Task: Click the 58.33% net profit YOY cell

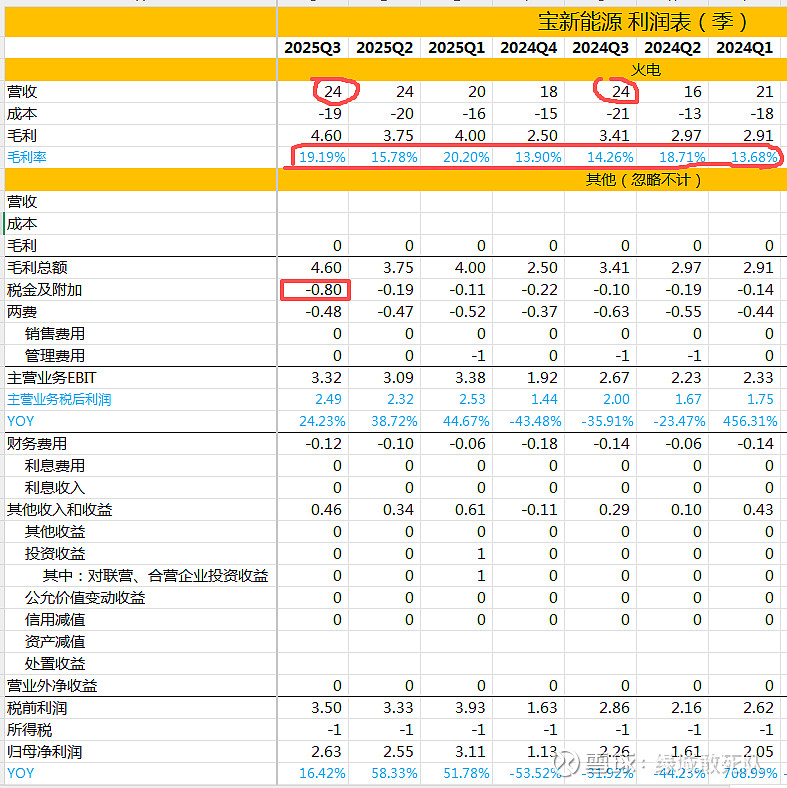Action: tap(394, 773)
